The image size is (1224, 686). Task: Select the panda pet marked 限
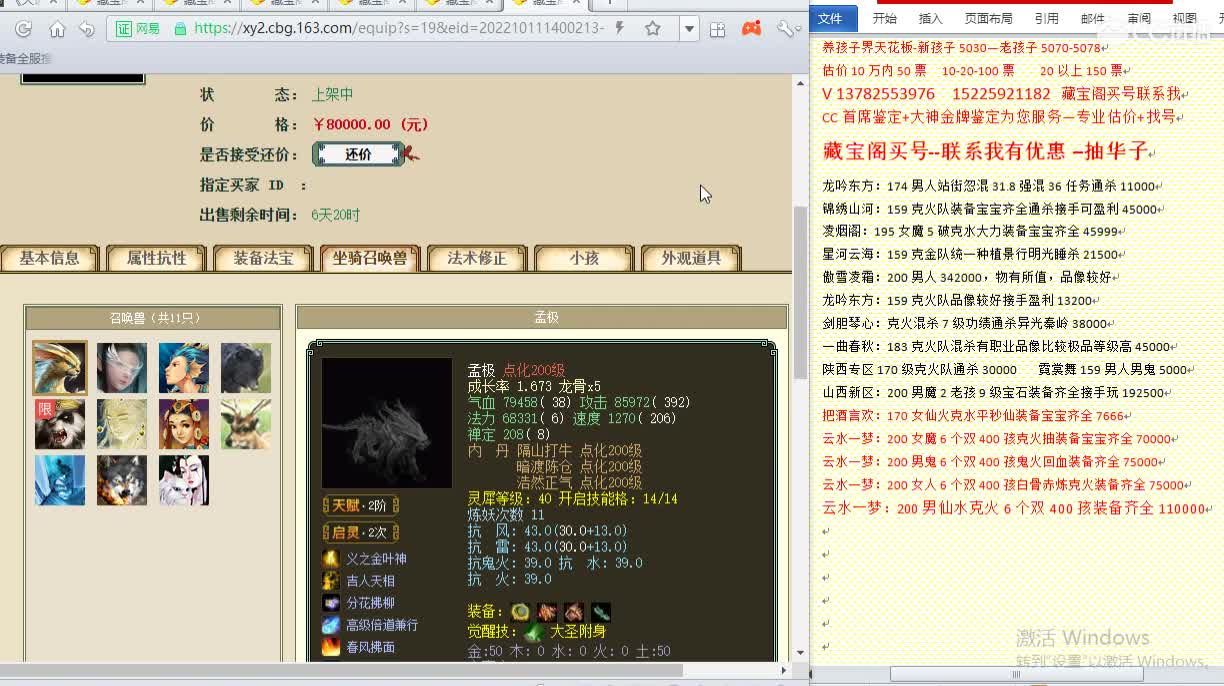60,424
